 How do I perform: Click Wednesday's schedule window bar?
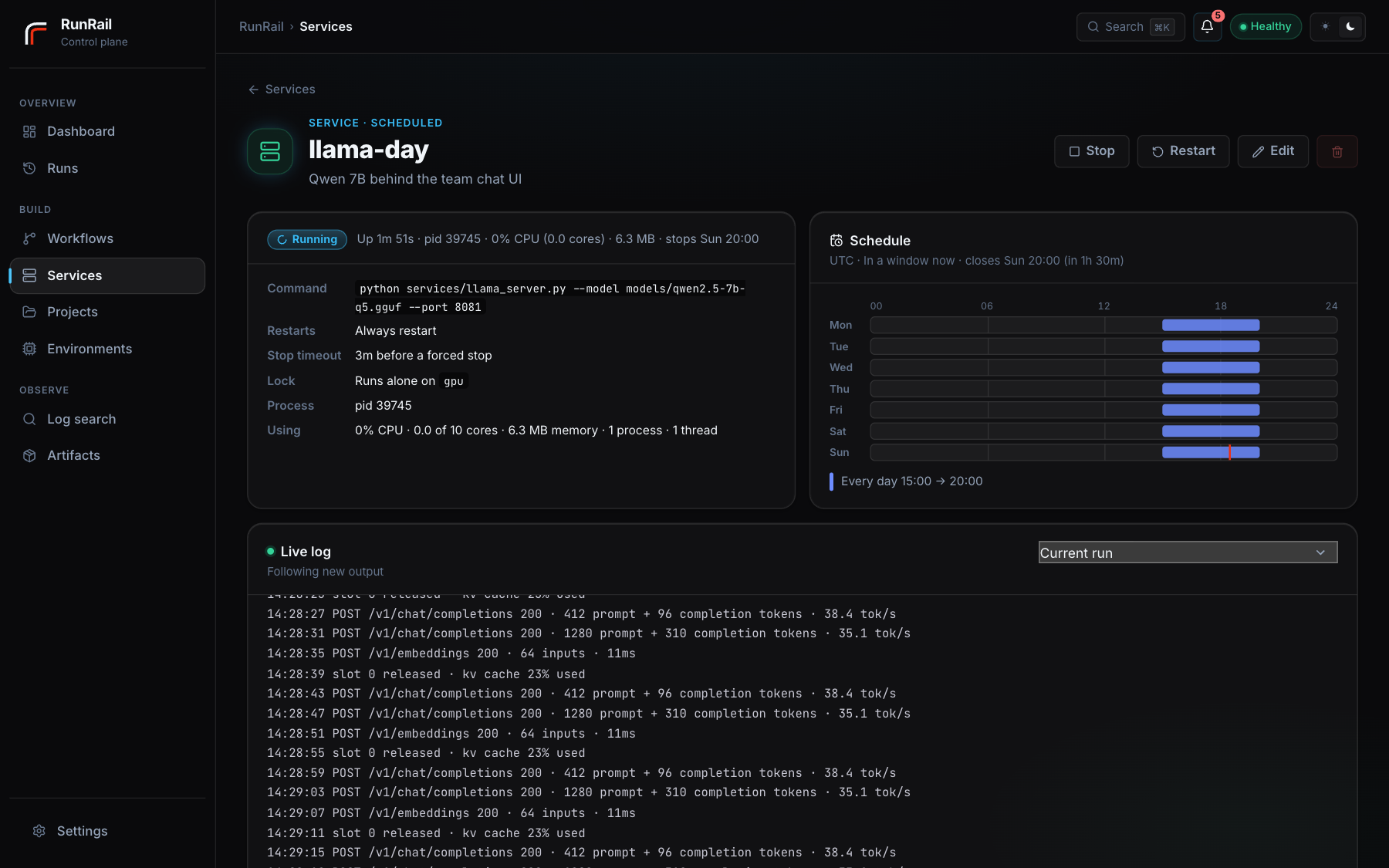[1211, 368]
